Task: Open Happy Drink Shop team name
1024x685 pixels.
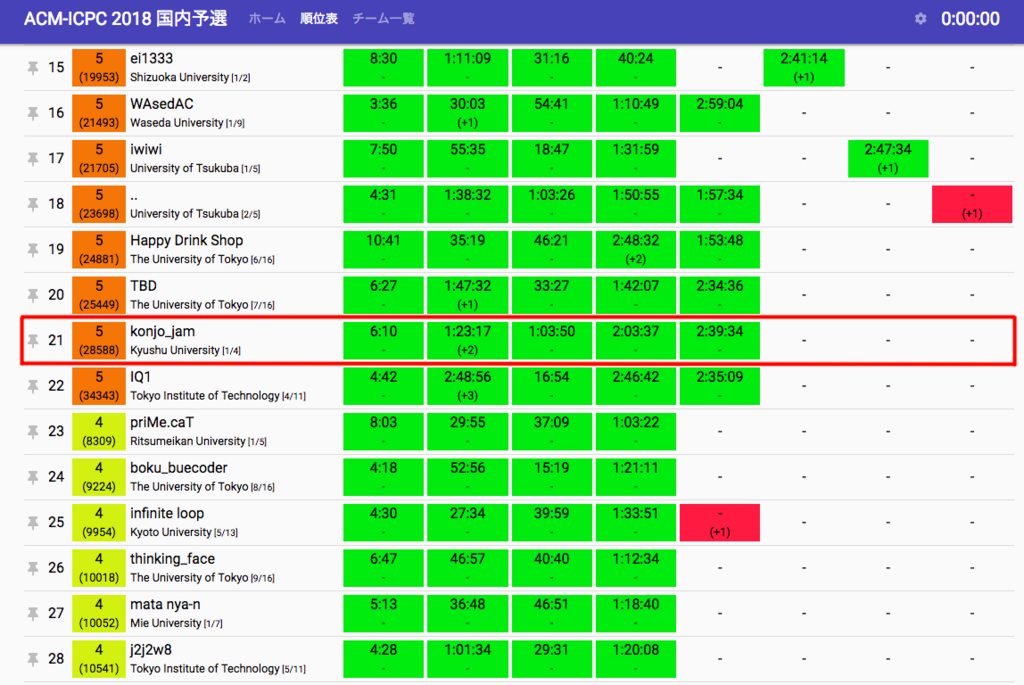Action: [x=186, y=240]
